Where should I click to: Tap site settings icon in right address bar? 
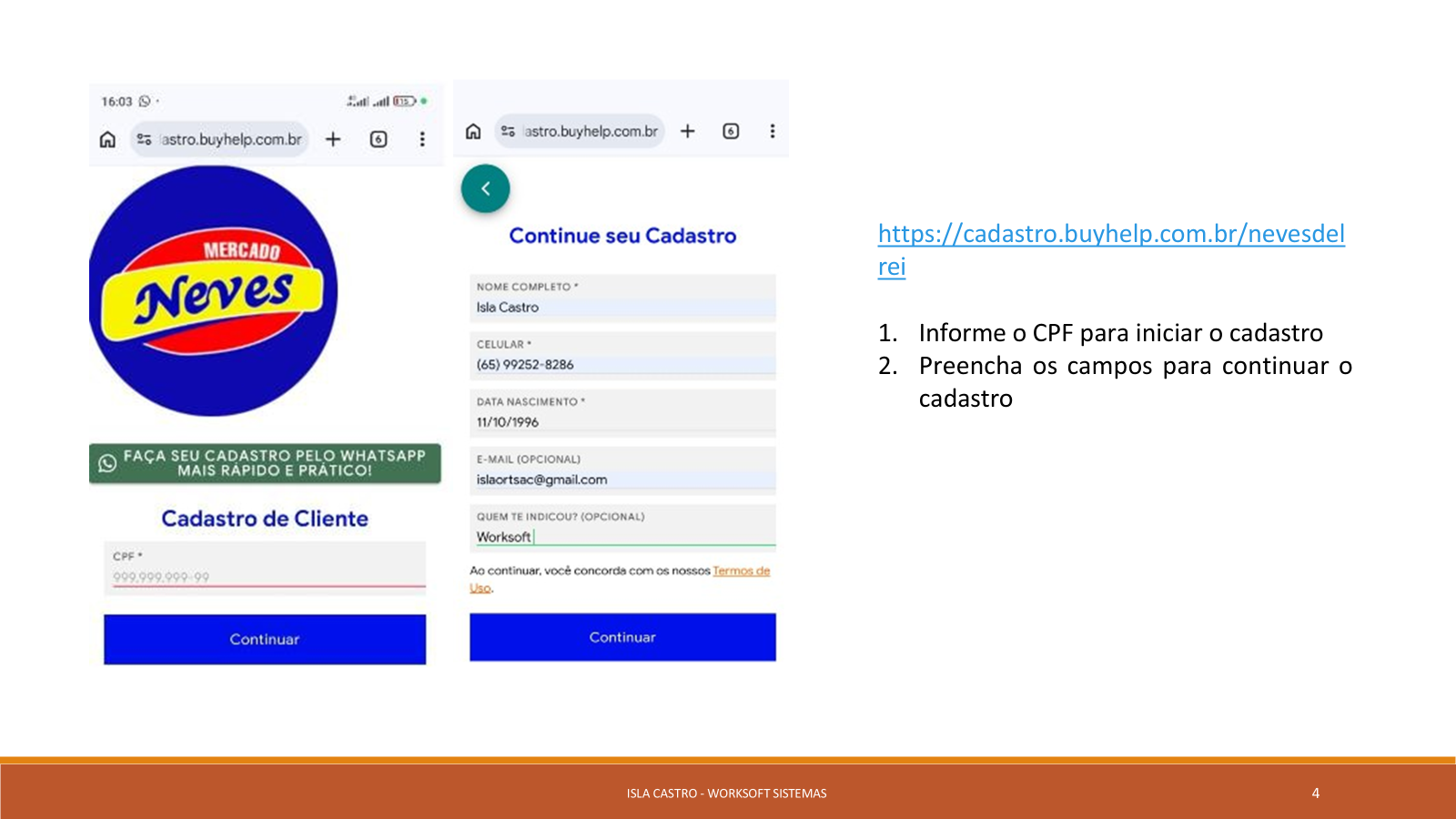pos(508,131)
